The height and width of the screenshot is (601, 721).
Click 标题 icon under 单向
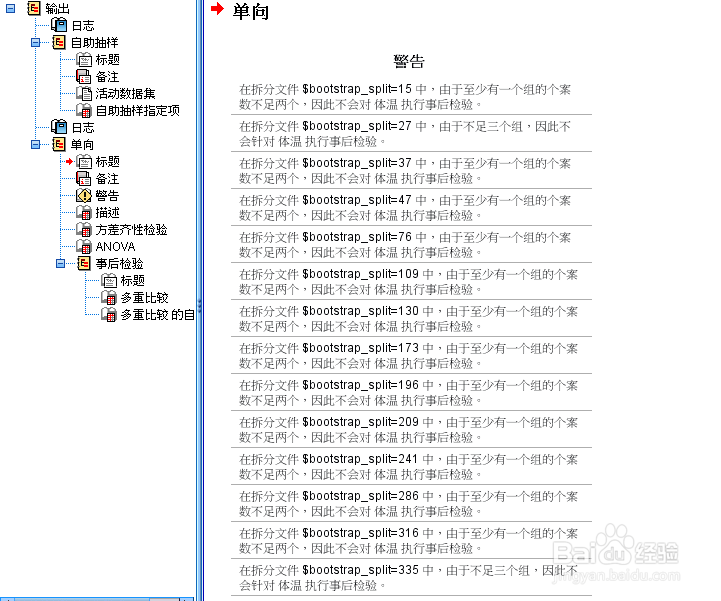click(x=84, y=162)
